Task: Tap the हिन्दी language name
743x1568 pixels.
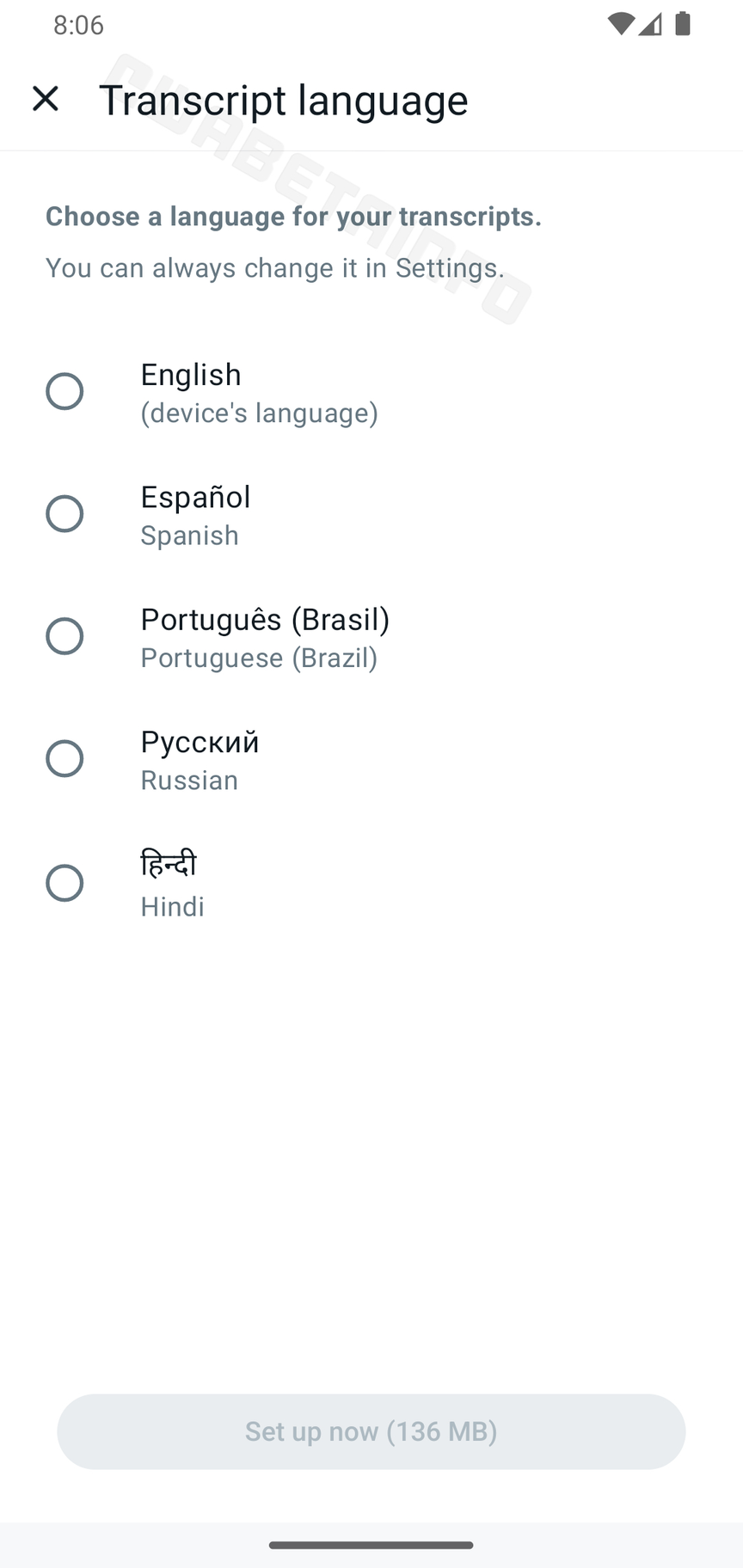Action: point(169,863)
